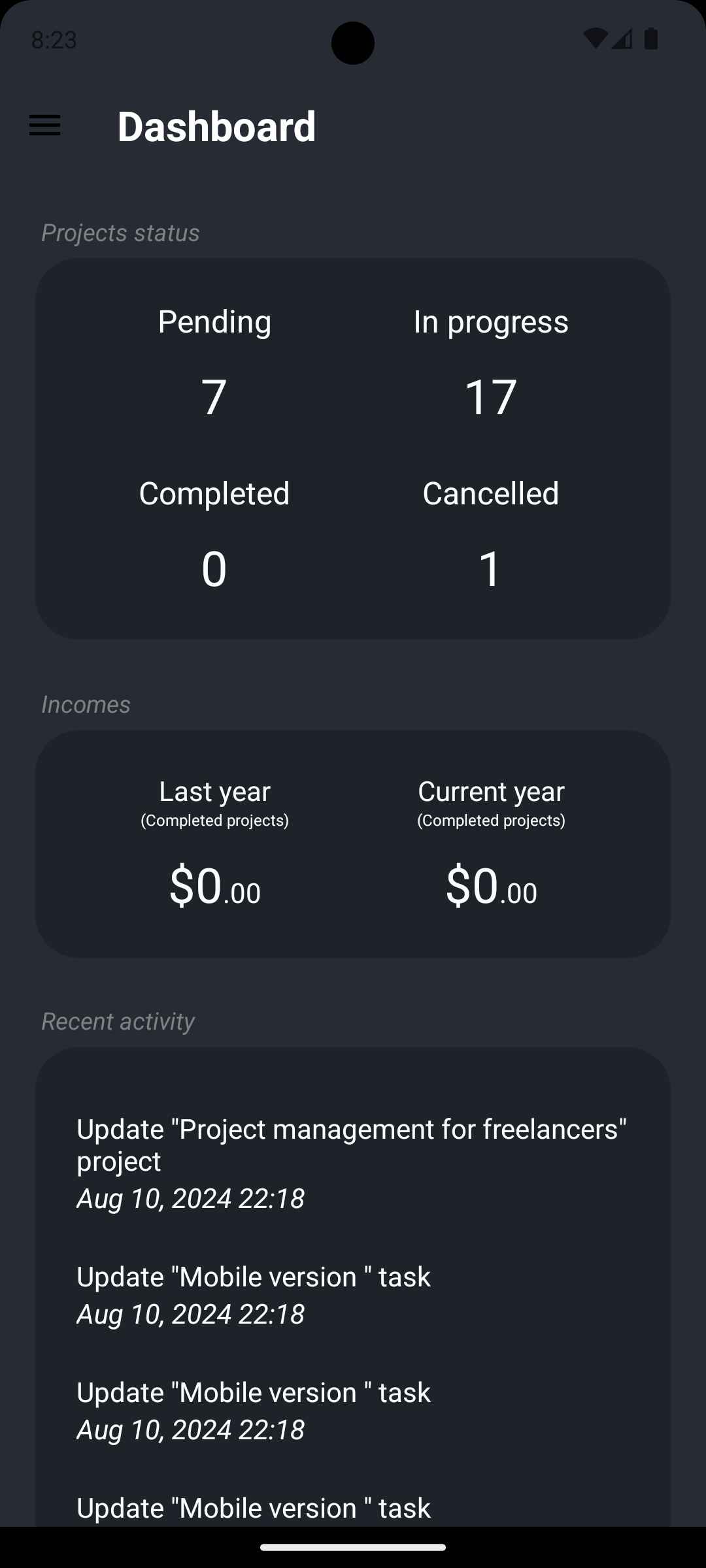Screen dimensions: 706x1568
Task: Tap Current year income amount
Action: pos(491,886)
